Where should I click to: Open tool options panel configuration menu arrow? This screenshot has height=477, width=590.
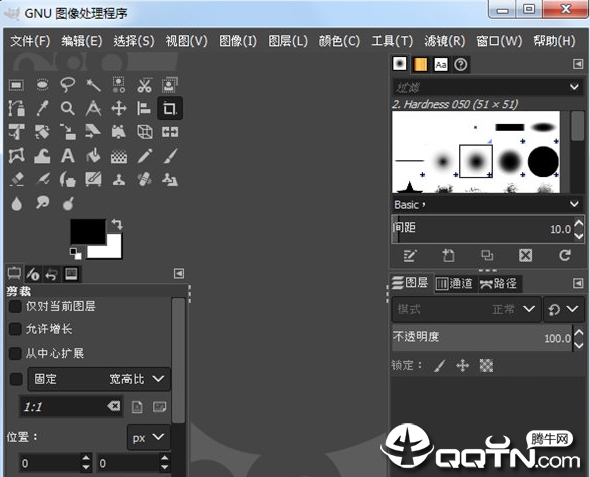pos(179,273)
